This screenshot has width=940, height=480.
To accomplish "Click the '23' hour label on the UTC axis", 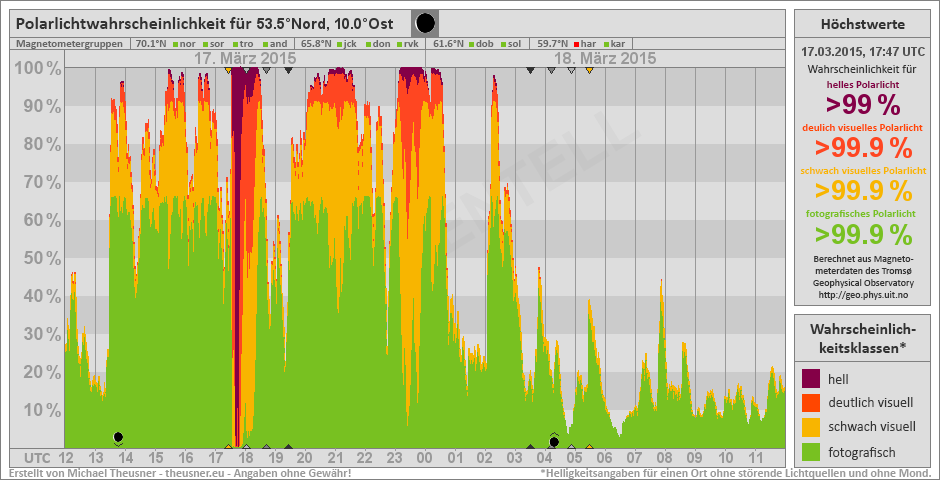I will [395, 460].
